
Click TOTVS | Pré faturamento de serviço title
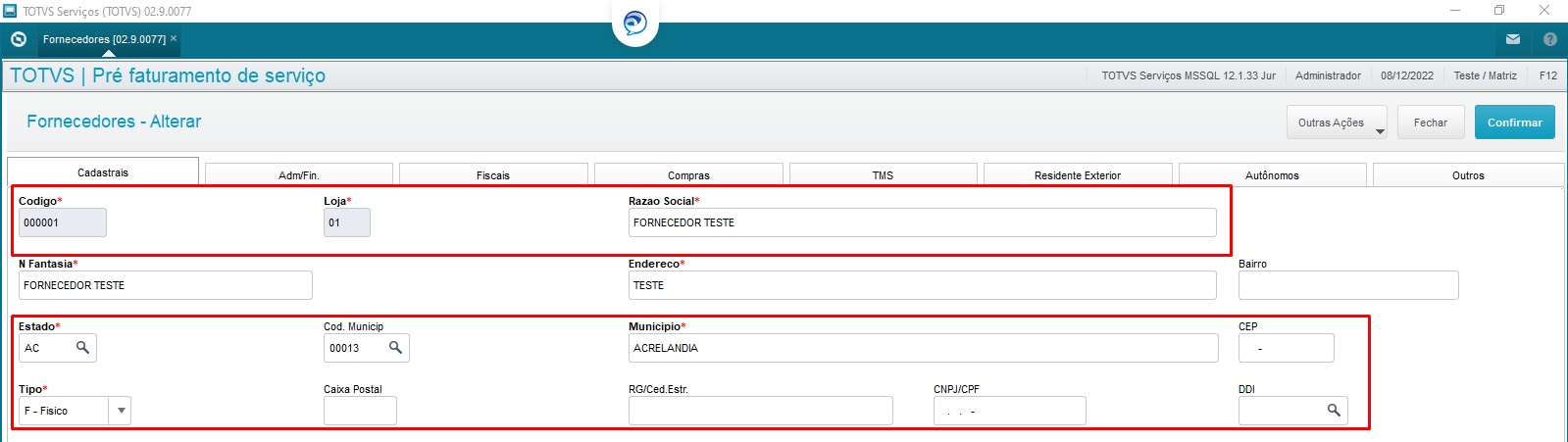(x=168, y=75)
